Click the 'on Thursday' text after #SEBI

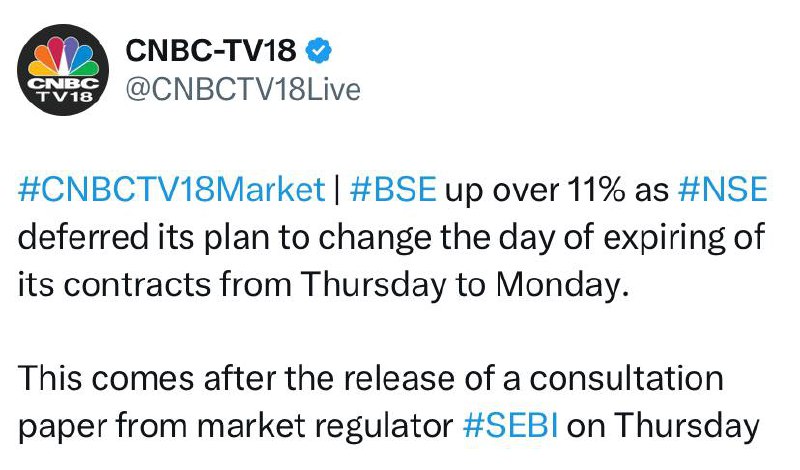click(x=663, y=426)
